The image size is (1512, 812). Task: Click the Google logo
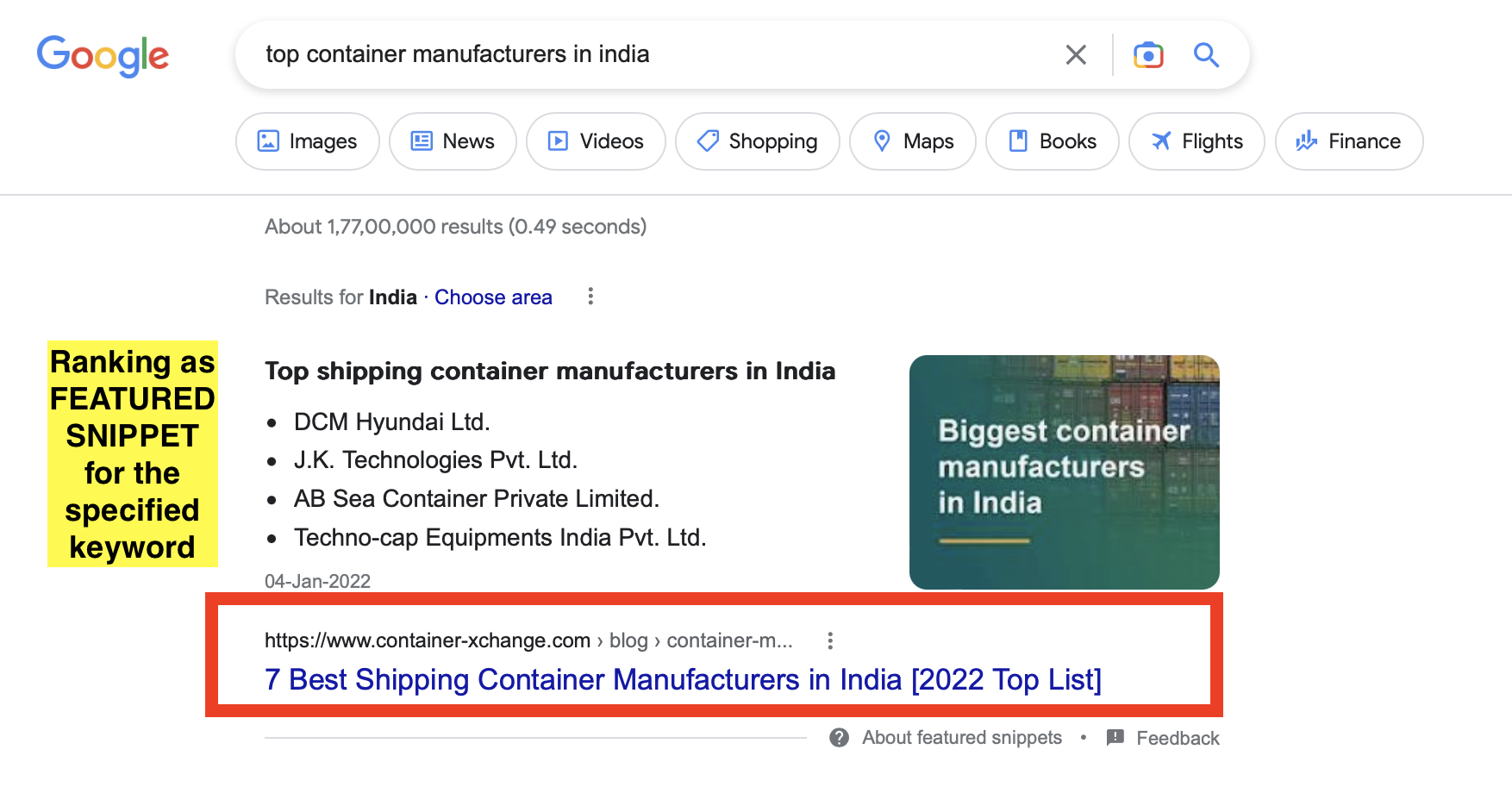point(103,55)
